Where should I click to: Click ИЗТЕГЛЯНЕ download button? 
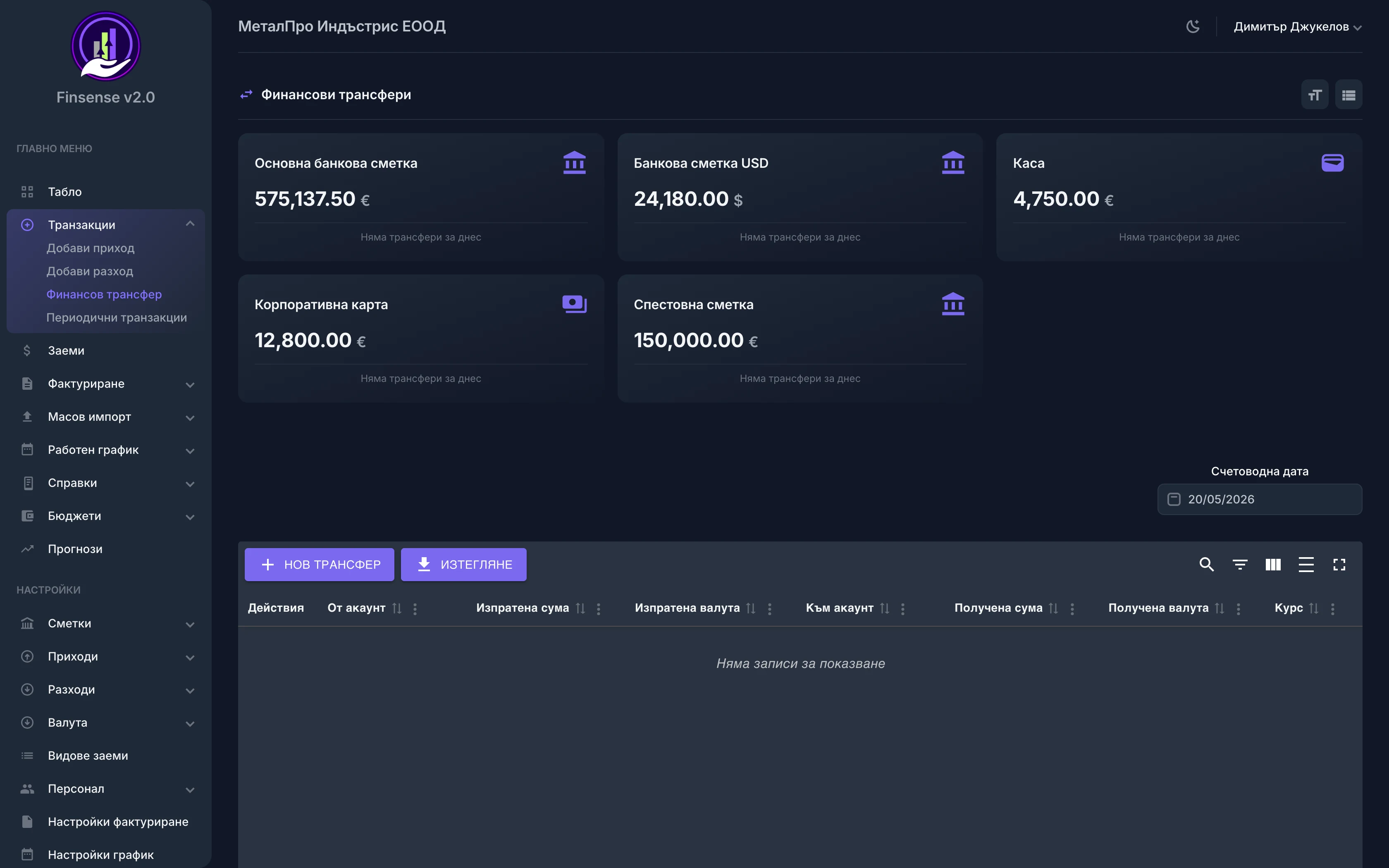(x=463, y=564)
